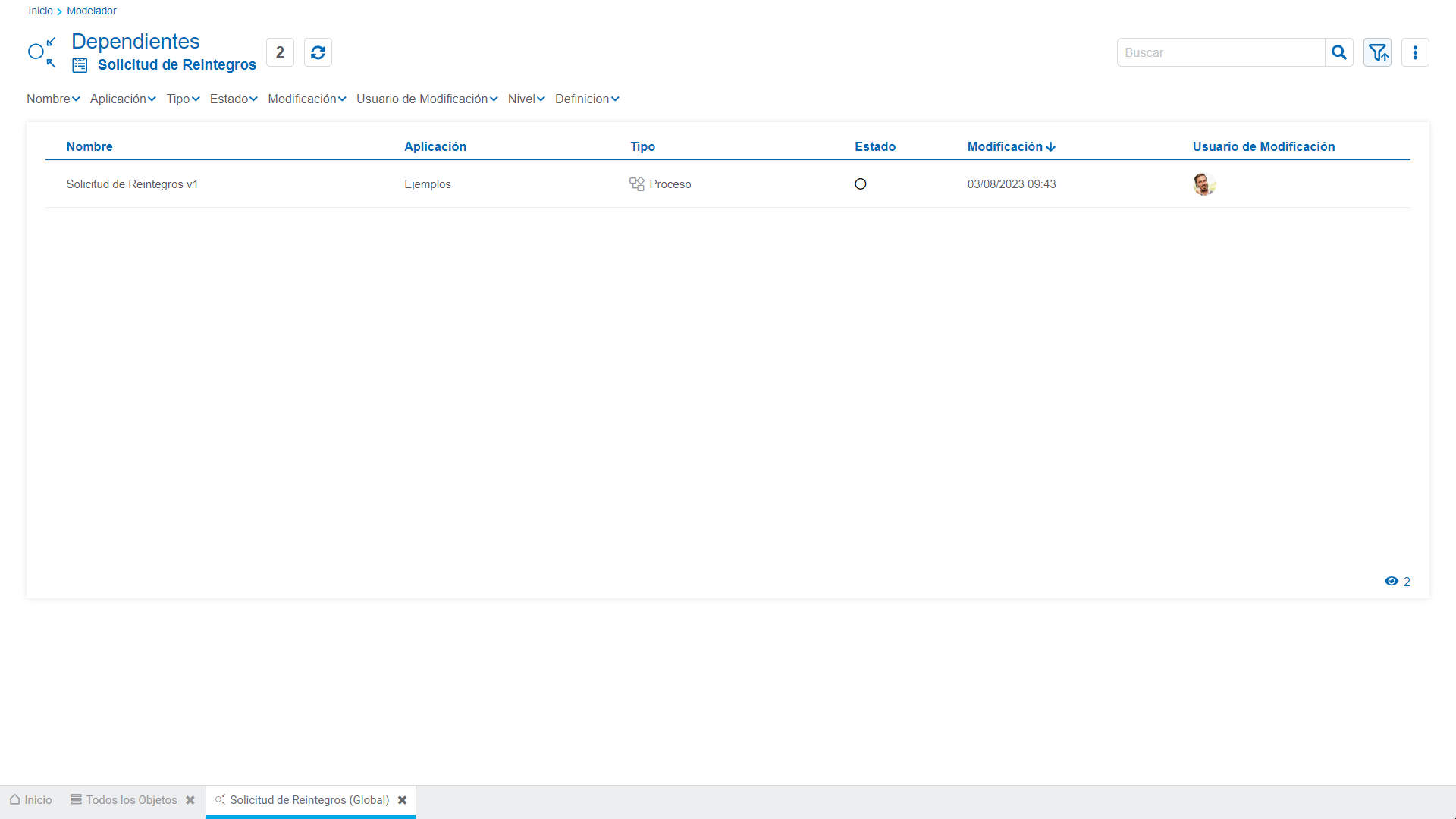This screenshot has height=819, width=1456.
Task: Click the refresh icon next to count
Action: [318, 52]
